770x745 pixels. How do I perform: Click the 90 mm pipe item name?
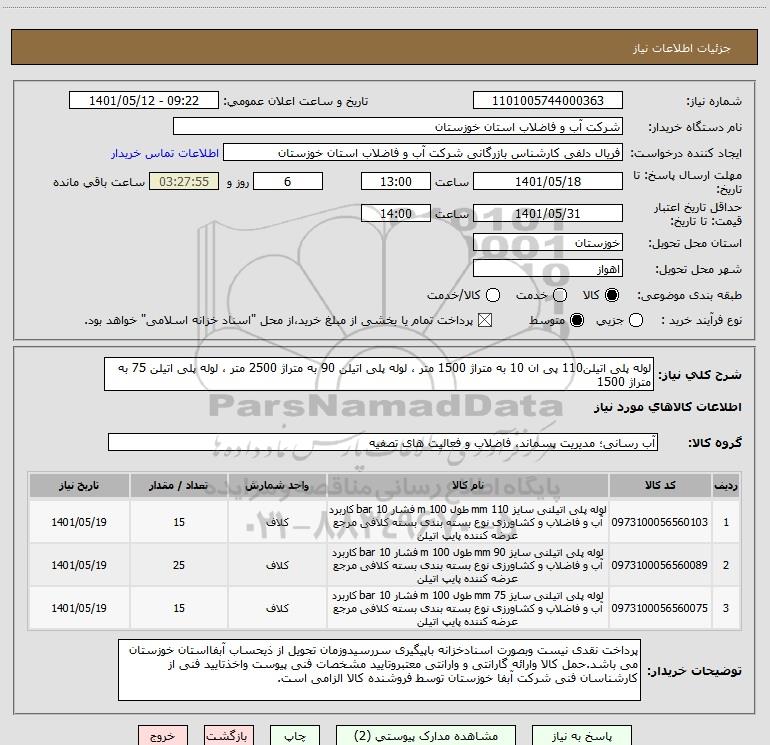[x=468, y=565]
